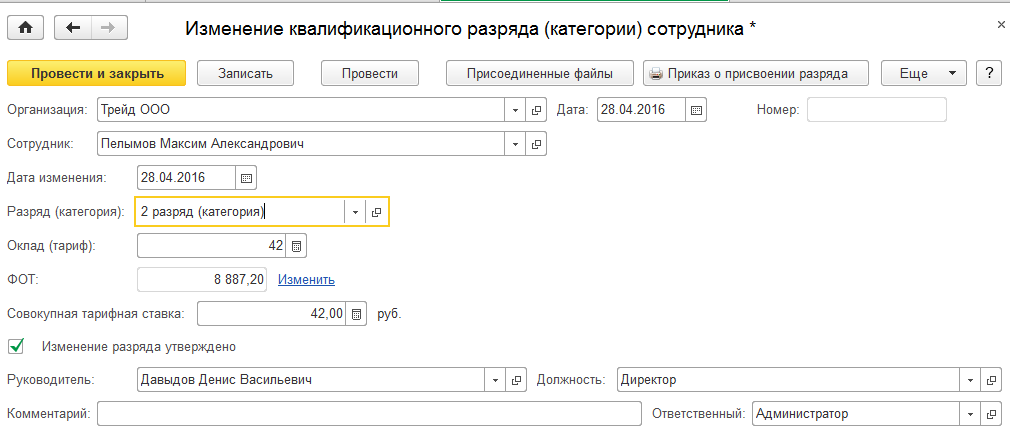Open calculator for Оклад (тариф) field

(x=296, y=246)
